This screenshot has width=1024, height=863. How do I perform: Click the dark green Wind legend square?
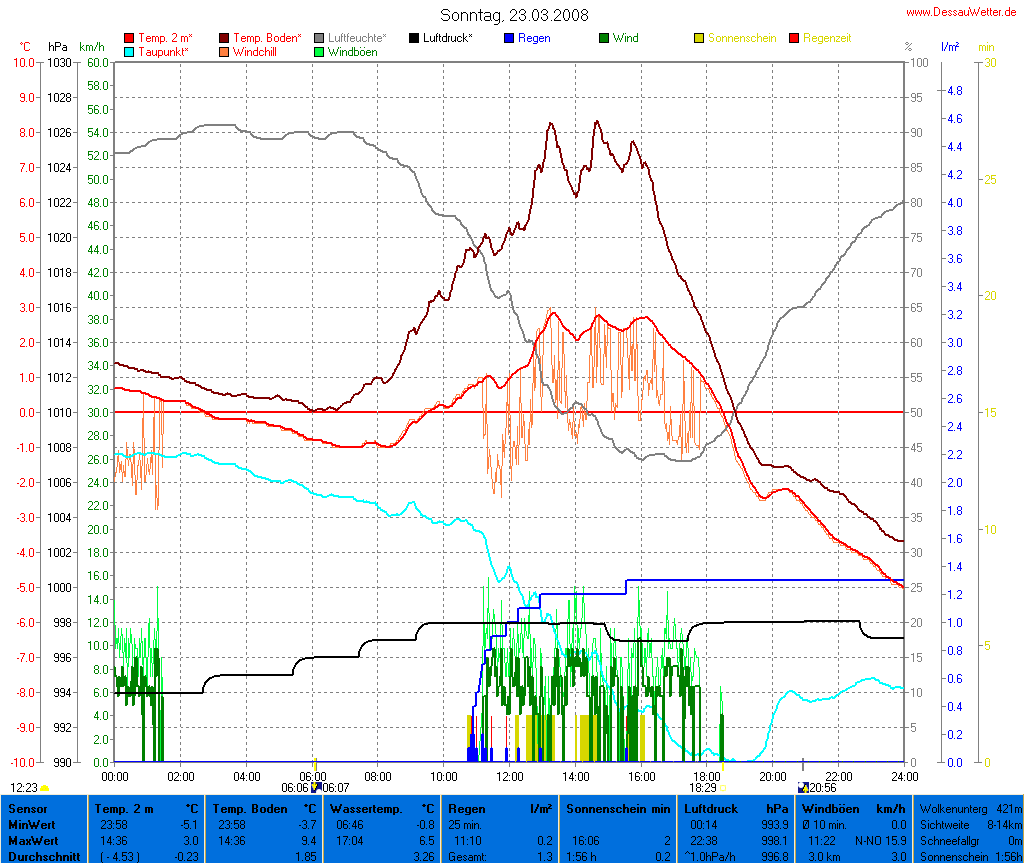click(x=604, y=38)
